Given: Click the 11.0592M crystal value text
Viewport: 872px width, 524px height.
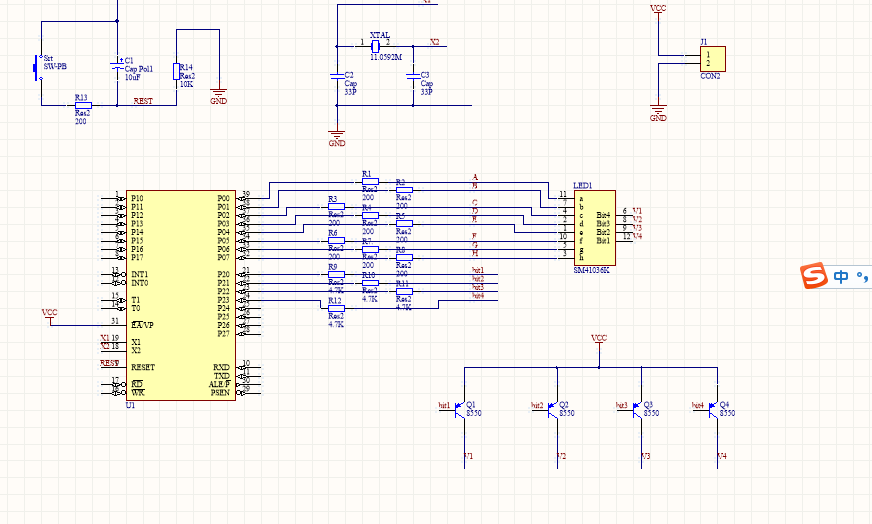Looking at the screenshot, I should tap(386, 57).
